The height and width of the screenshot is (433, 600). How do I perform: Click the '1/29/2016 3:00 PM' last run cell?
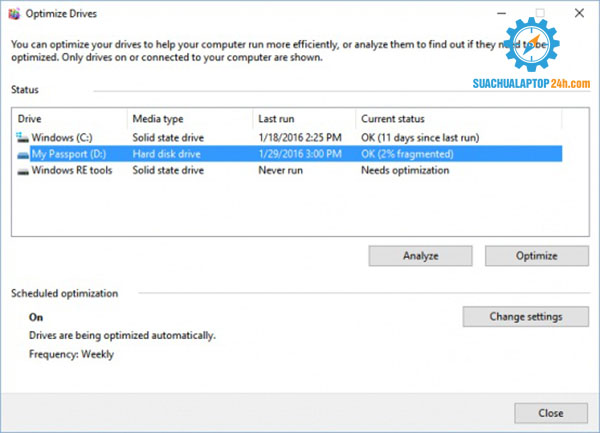pyautogui.click(x=300, y=154)
